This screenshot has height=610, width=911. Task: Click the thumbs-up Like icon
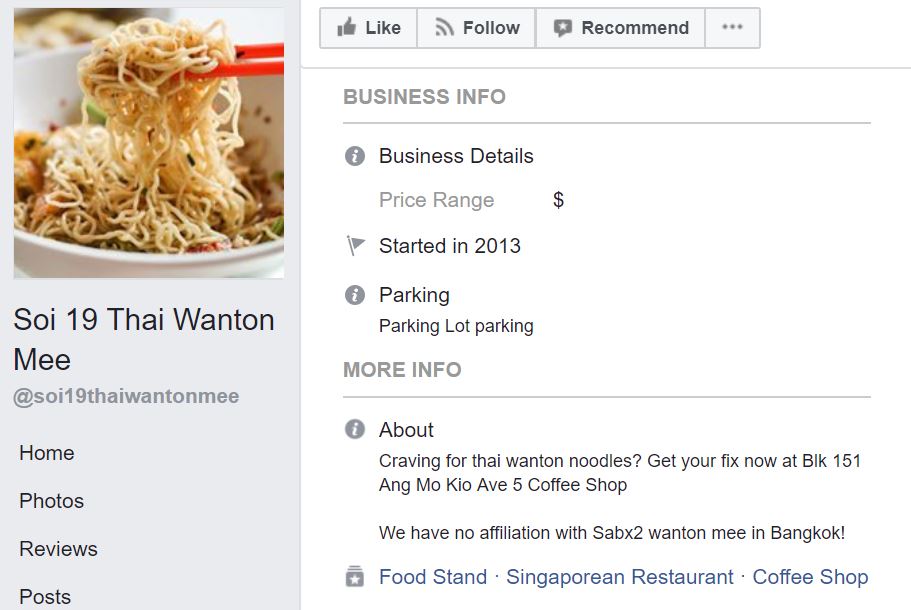[x=347, y=28]
